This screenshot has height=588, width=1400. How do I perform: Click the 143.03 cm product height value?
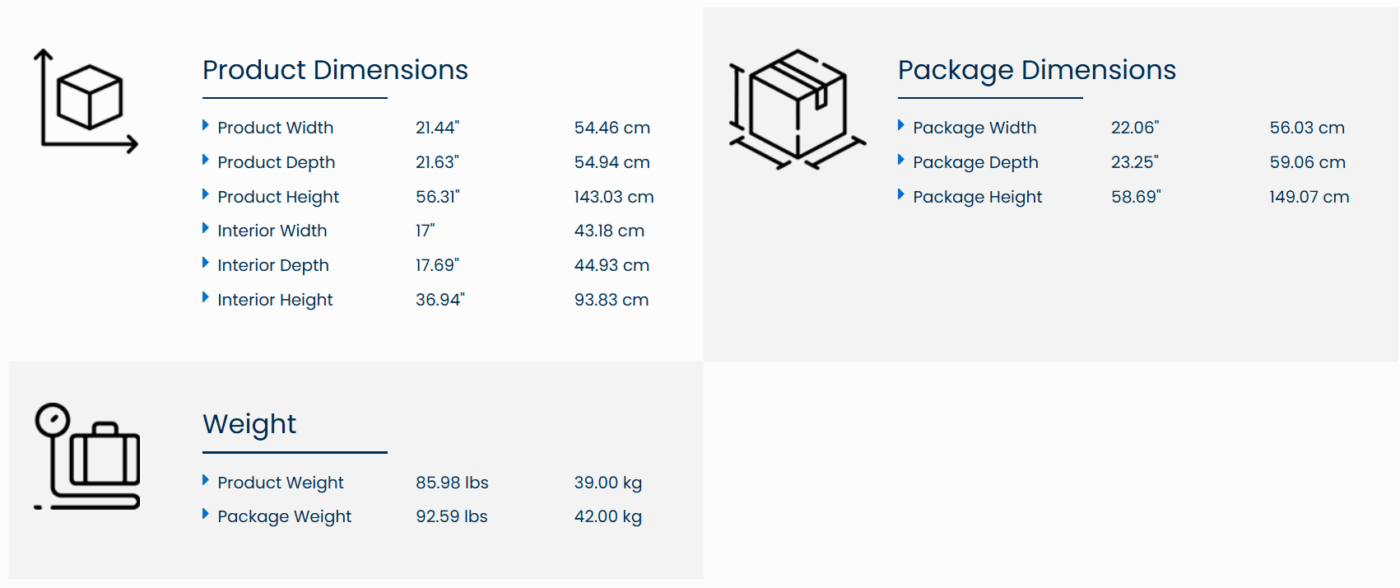[x=614, y=197]
